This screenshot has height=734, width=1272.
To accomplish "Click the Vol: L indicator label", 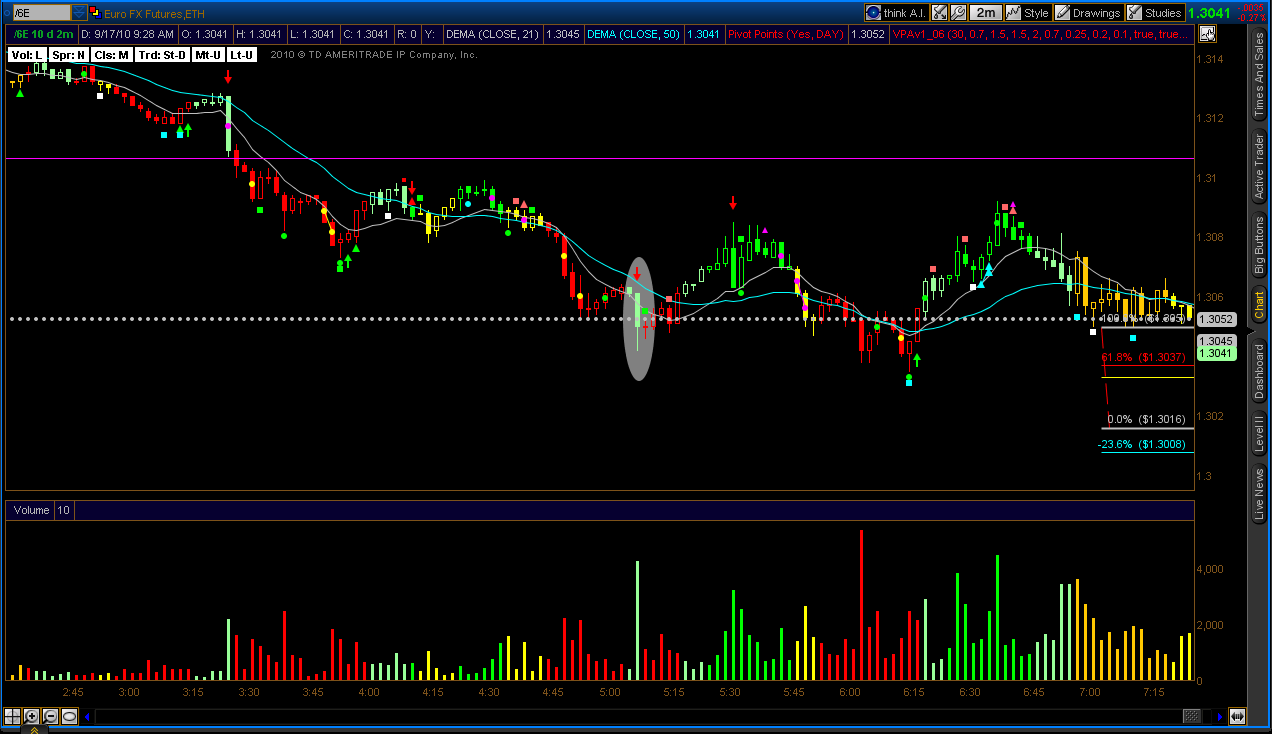I will coord(27,54).
